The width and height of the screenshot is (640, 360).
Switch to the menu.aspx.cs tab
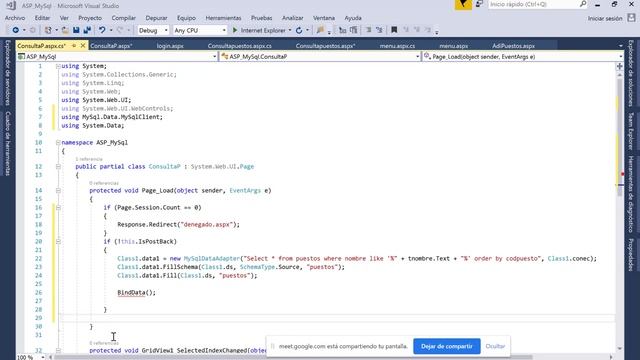[x=397, y=46]
